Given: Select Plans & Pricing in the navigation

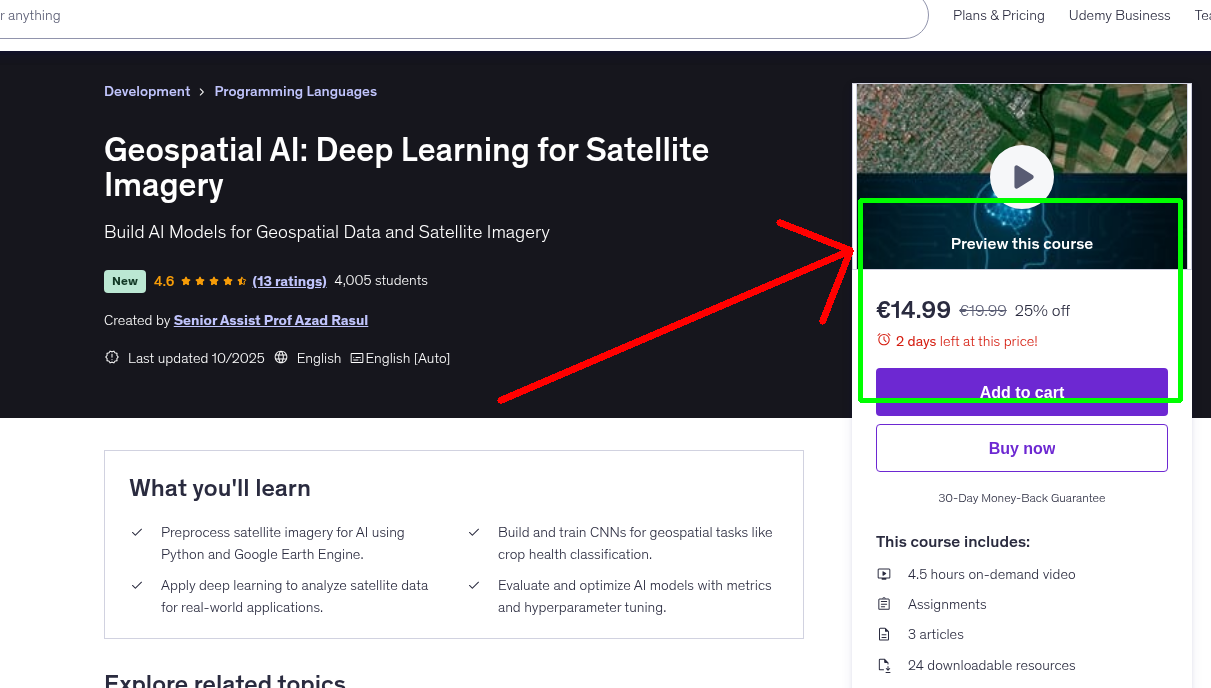Looking at the screenshot, I should (998, 15).
